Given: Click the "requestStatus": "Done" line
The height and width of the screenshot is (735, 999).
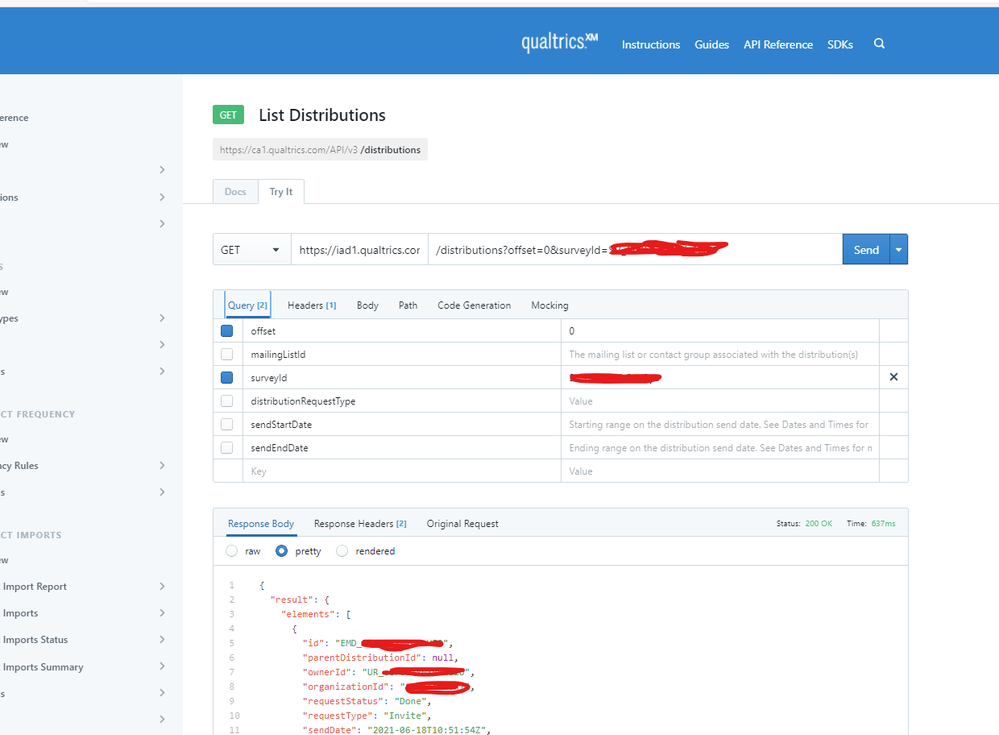Looking at the screenshot, I should [x=366, y=701].
